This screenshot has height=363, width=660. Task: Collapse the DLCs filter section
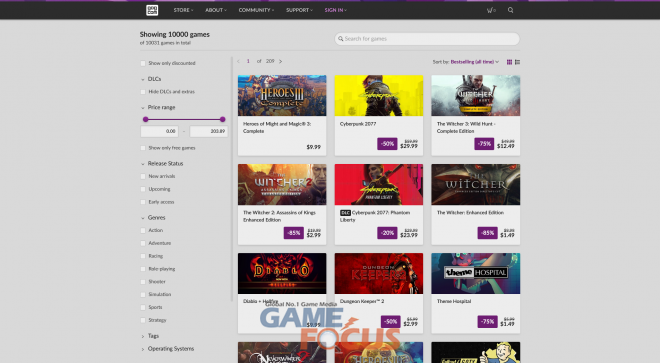[x=151, y=79]
